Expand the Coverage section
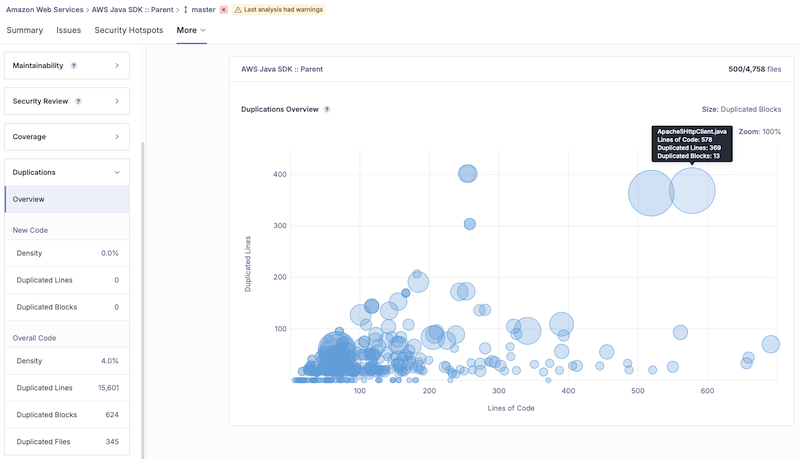Image resolution: width=800 pixels, height=459 pixels. [116, 136]
